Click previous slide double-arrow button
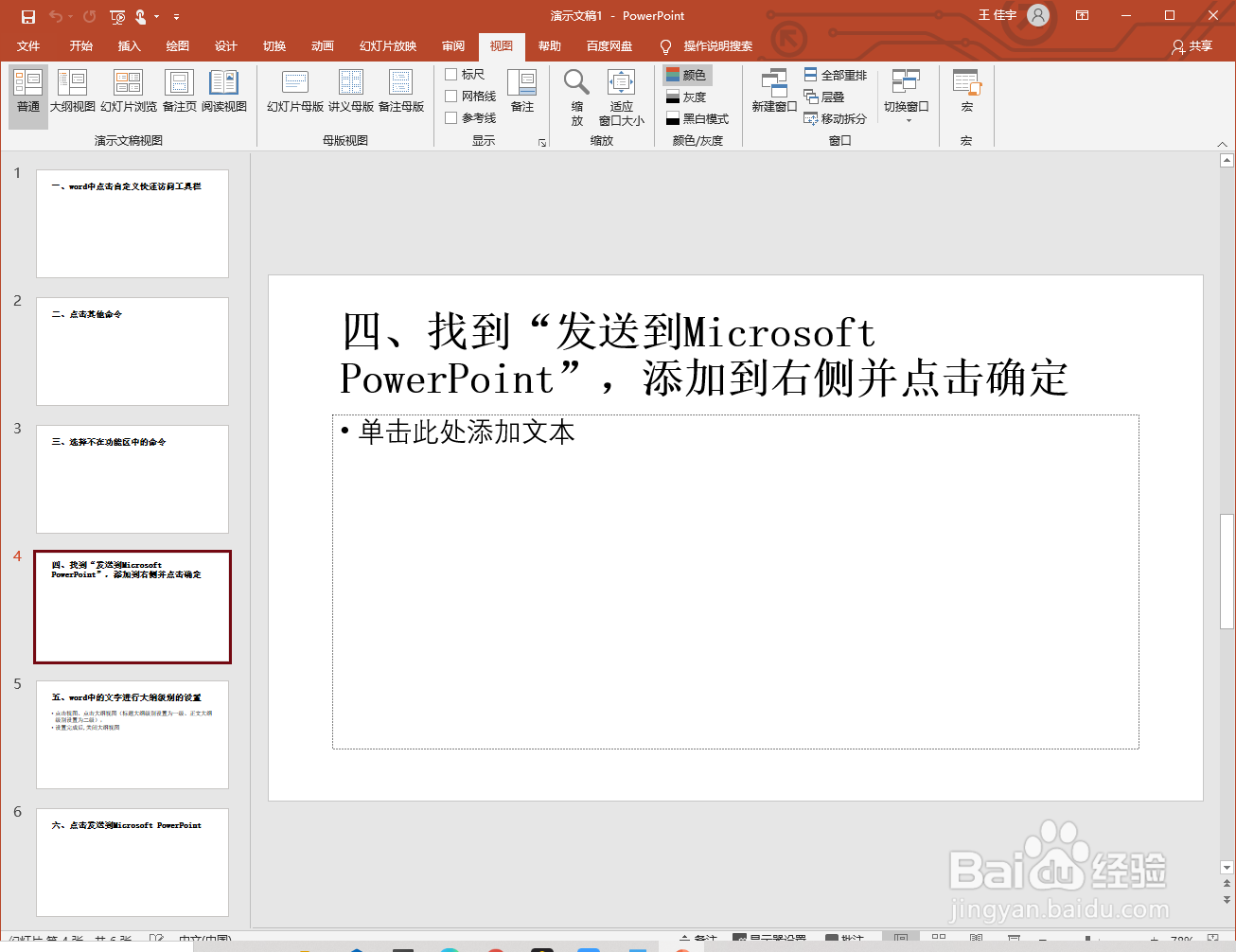 [1227, 884]
